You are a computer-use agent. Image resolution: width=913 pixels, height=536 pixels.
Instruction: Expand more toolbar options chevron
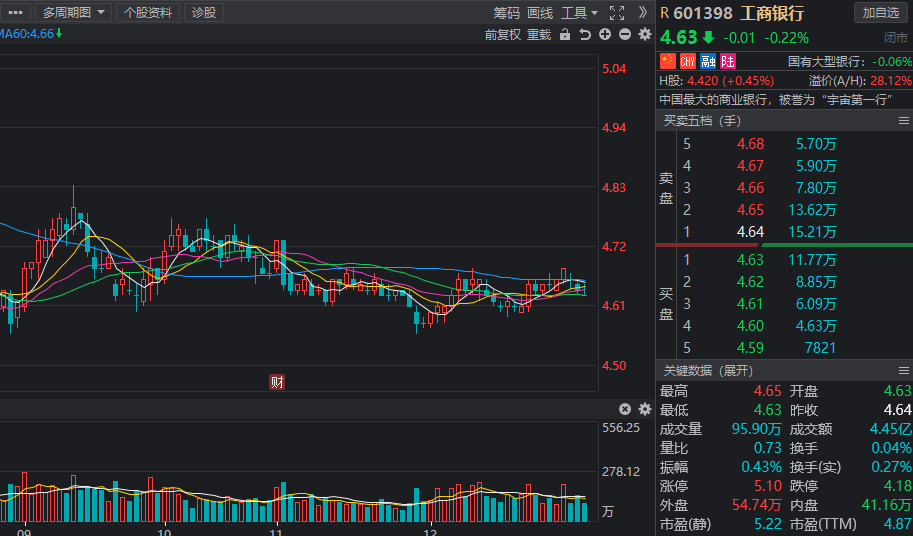642,12
